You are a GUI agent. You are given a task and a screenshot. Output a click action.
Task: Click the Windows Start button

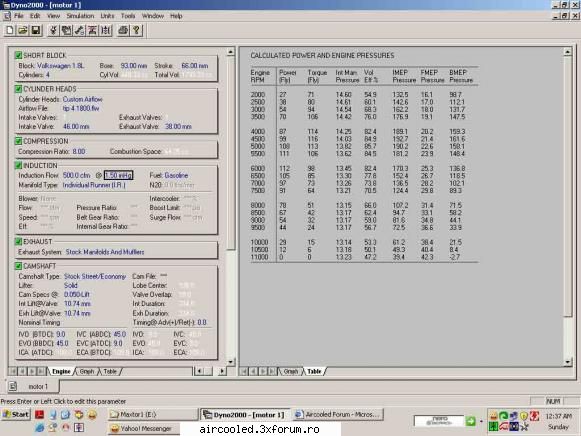click(16, 414)
